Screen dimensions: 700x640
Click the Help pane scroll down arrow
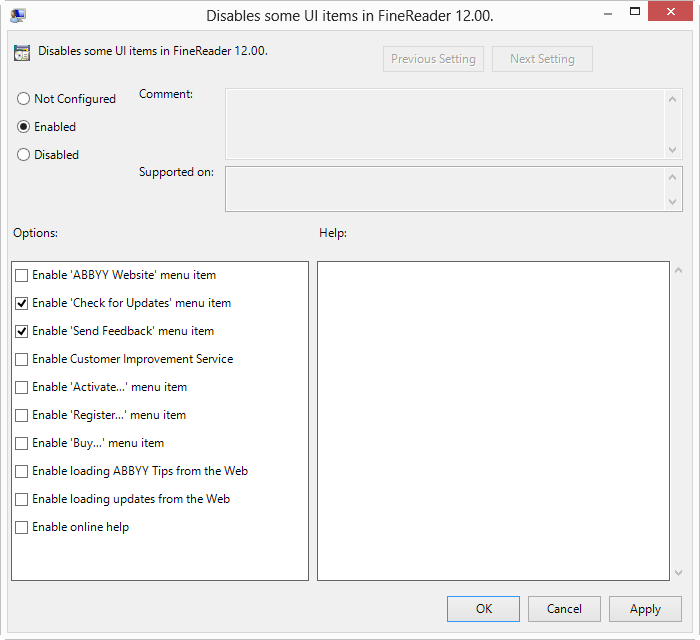coord(679,573)
